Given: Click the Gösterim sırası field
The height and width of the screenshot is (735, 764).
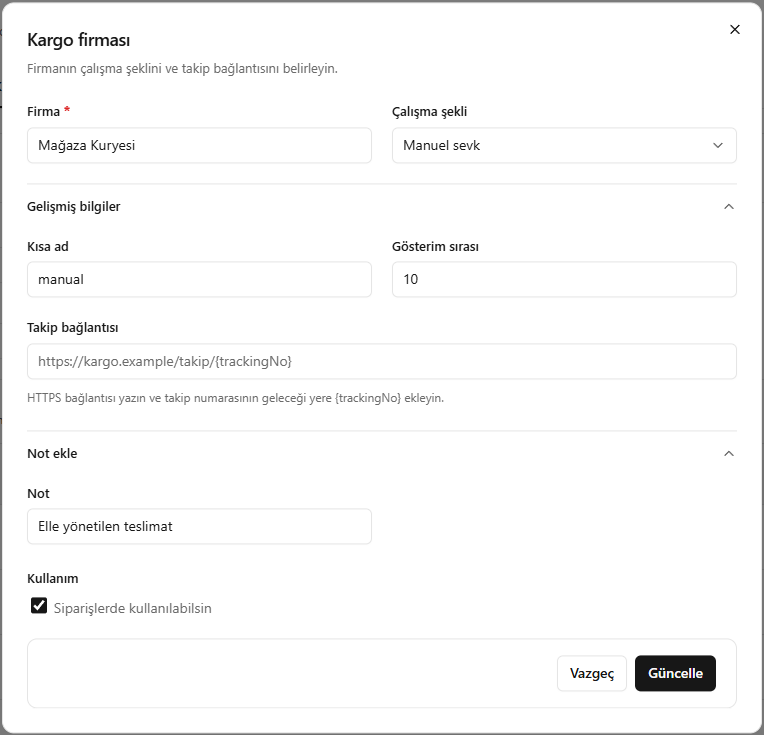Looking at the screenshot, I should coord(564,279).
